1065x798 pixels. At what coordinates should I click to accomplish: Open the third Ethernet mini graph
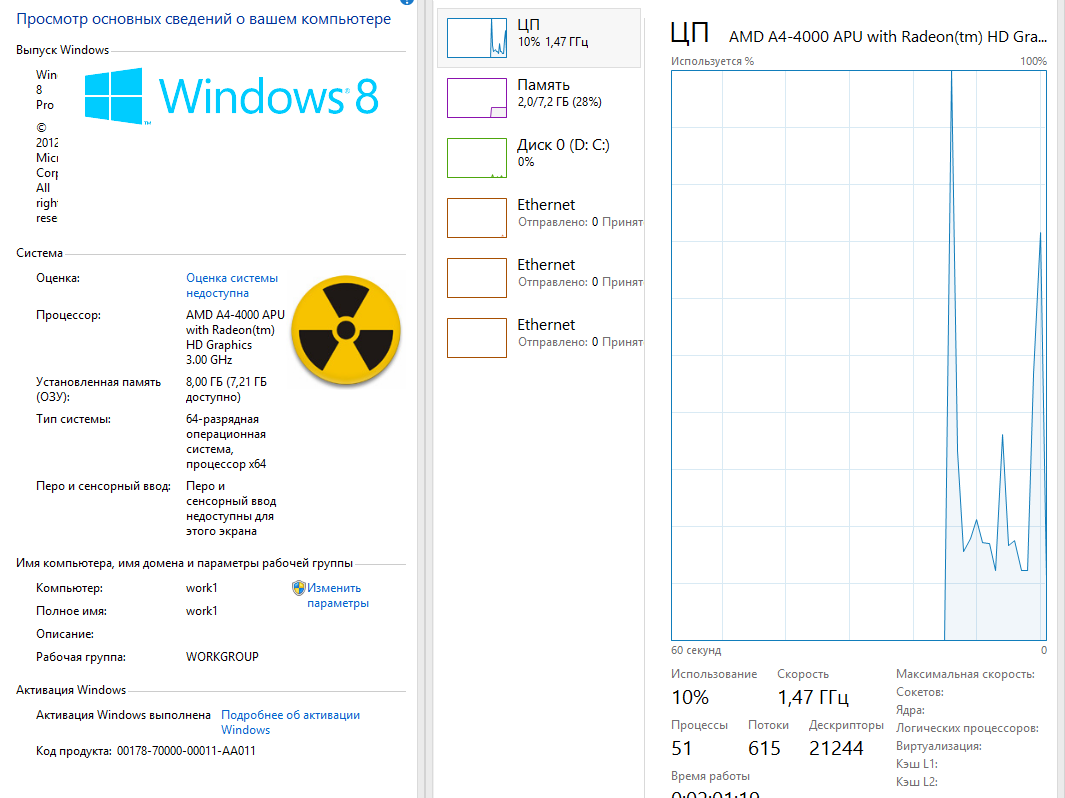pos(477,338)
